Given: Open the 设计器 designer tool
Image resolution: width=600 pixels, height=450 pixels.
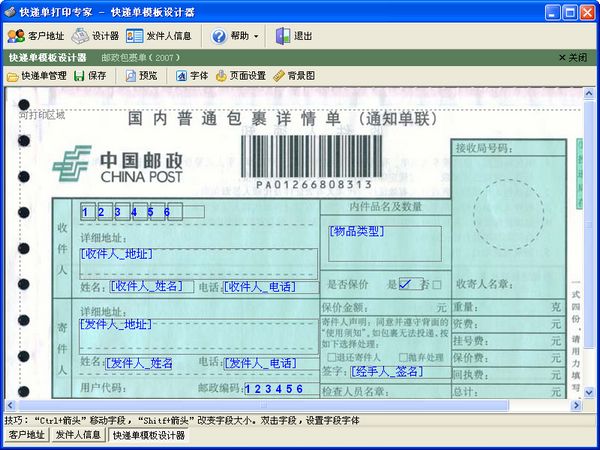Looking at the screenshot, I should (x=95, y=36).
